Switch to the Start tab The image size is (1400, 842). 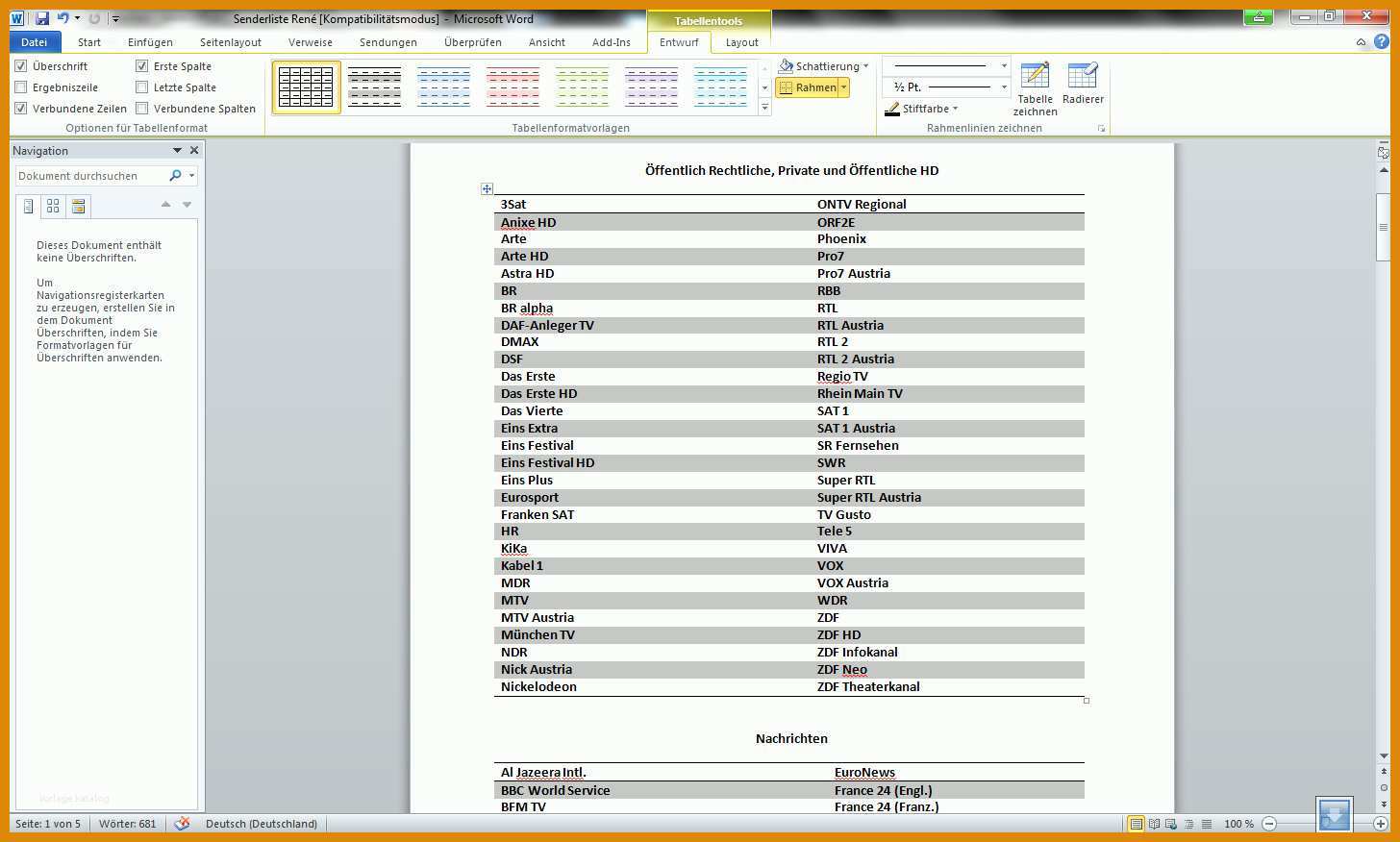(x=89, y=42)
